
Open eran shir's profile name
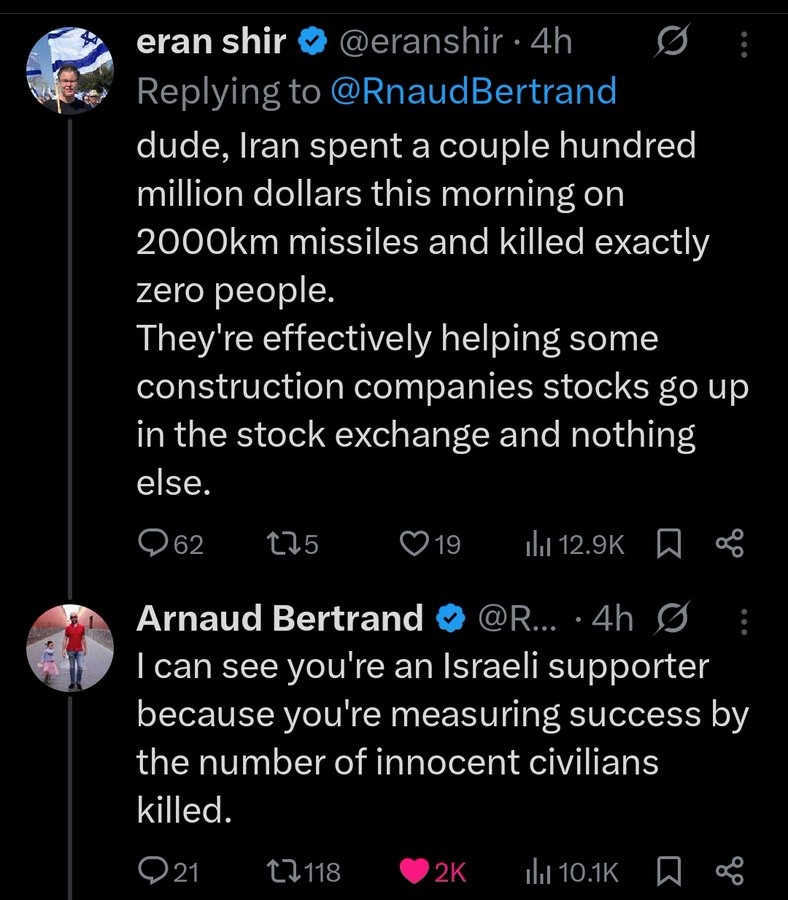pyautogui.click(x=211, y=41)
